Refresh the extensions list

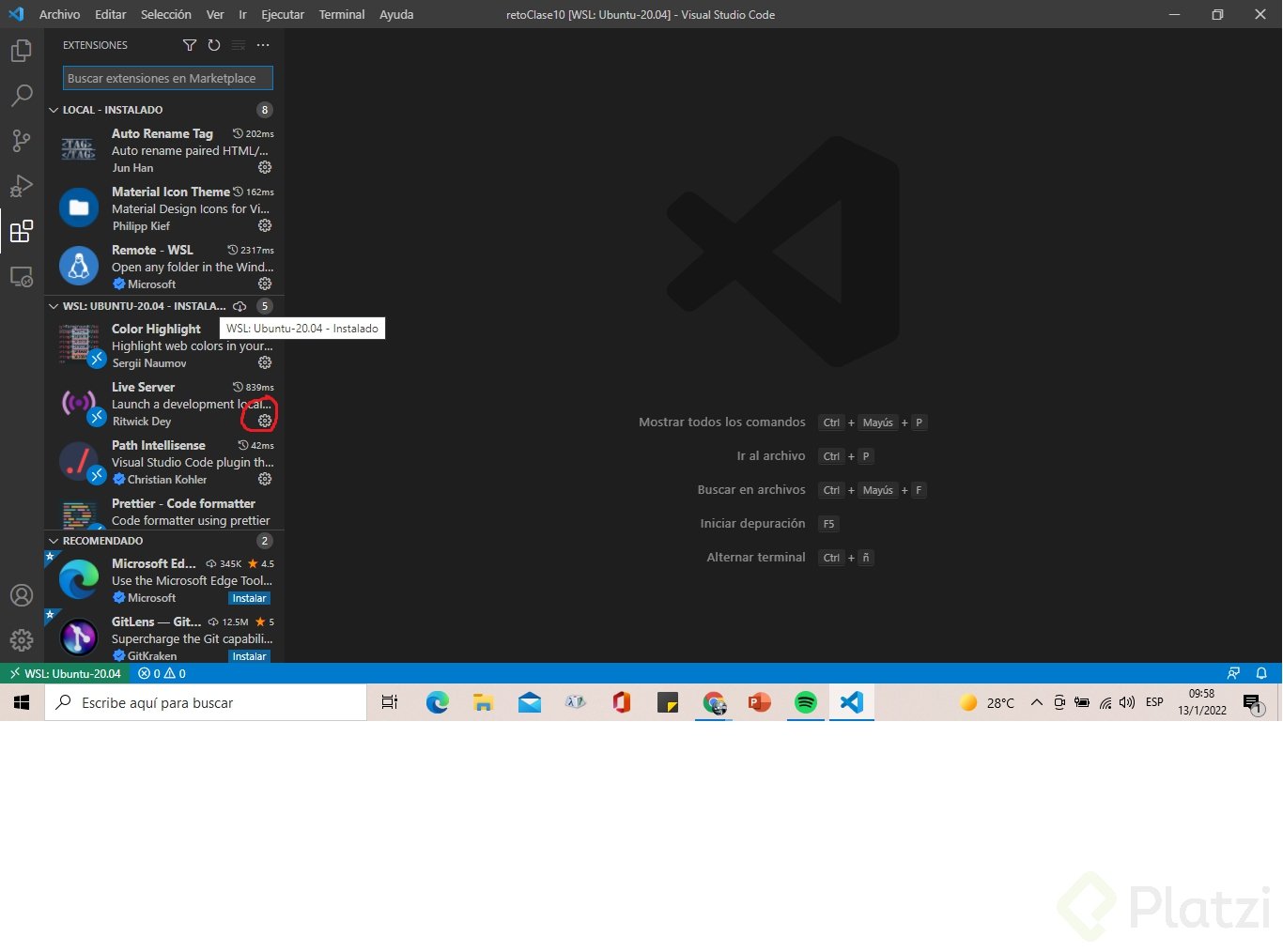[x=214, y=45]
